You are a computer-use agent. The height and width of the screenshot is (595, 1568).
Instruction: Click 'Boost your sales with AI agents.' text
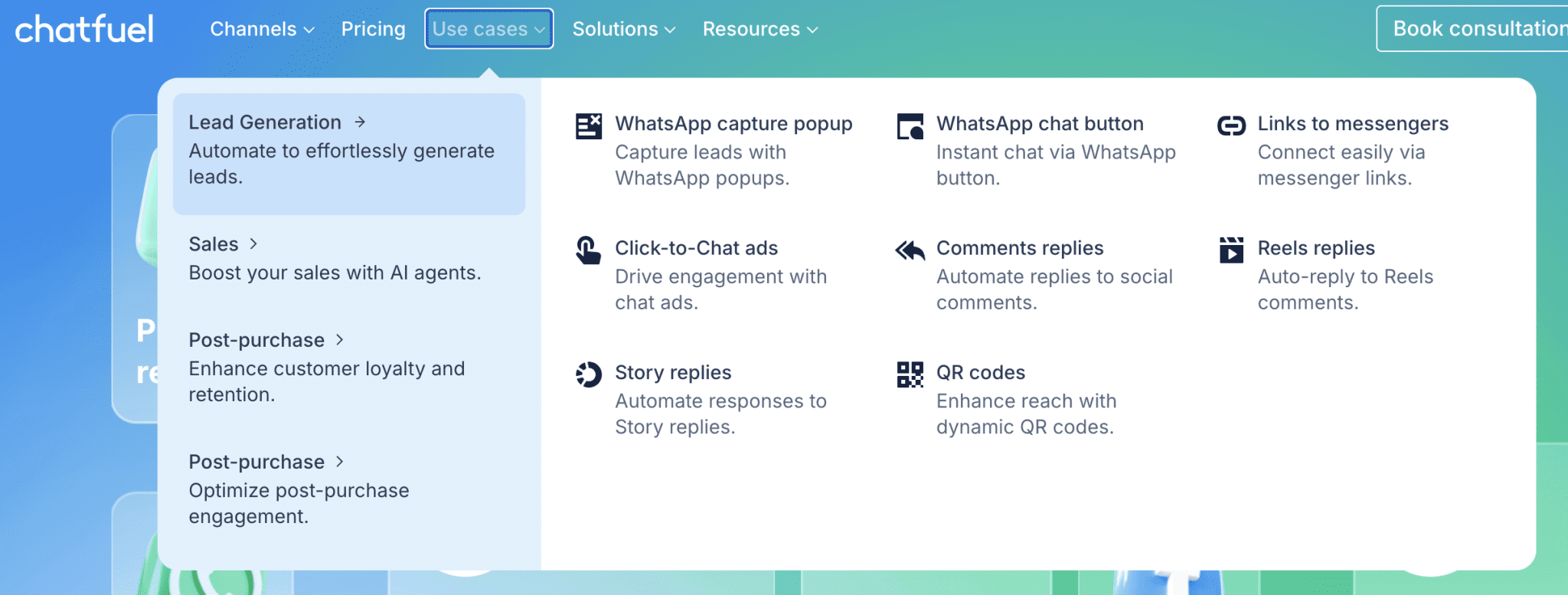[x=335, y=273]
